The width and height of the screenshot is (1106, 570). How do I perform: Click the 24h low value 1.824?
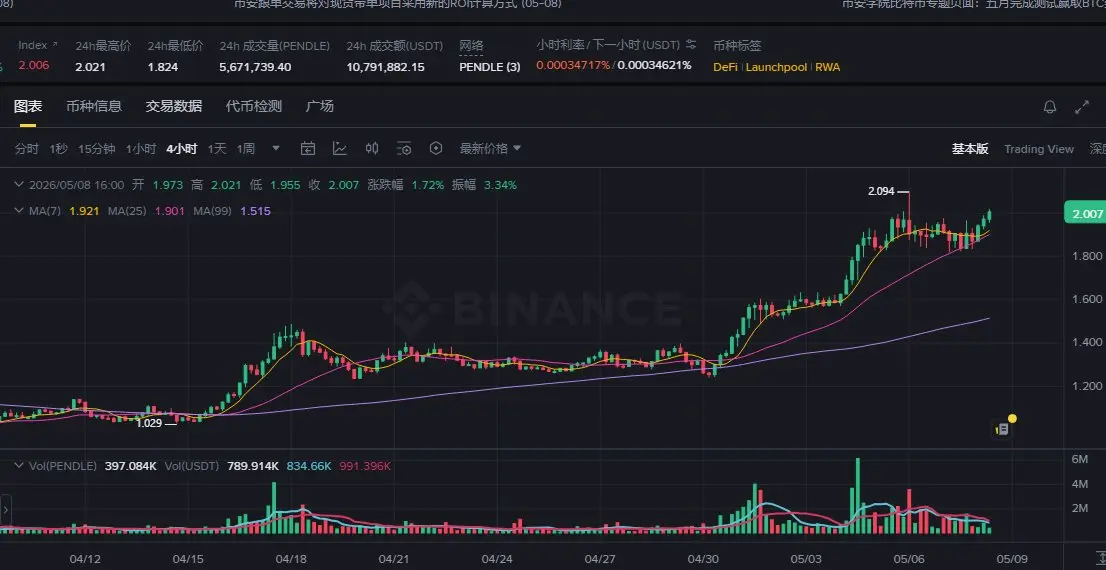162,67
